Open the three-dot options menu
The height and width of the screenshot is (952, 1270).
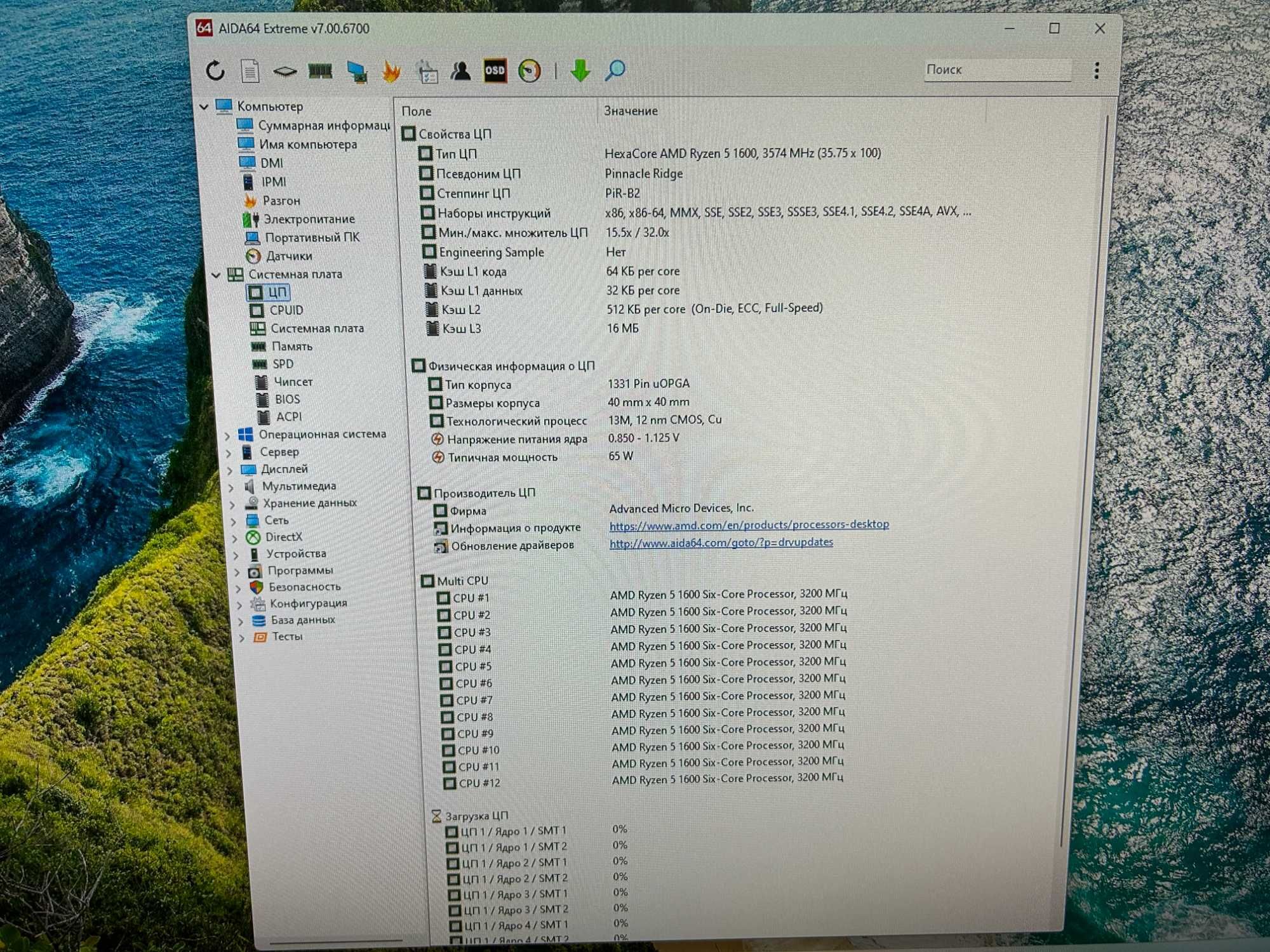pyautogui.click(x=1097, y=70)
